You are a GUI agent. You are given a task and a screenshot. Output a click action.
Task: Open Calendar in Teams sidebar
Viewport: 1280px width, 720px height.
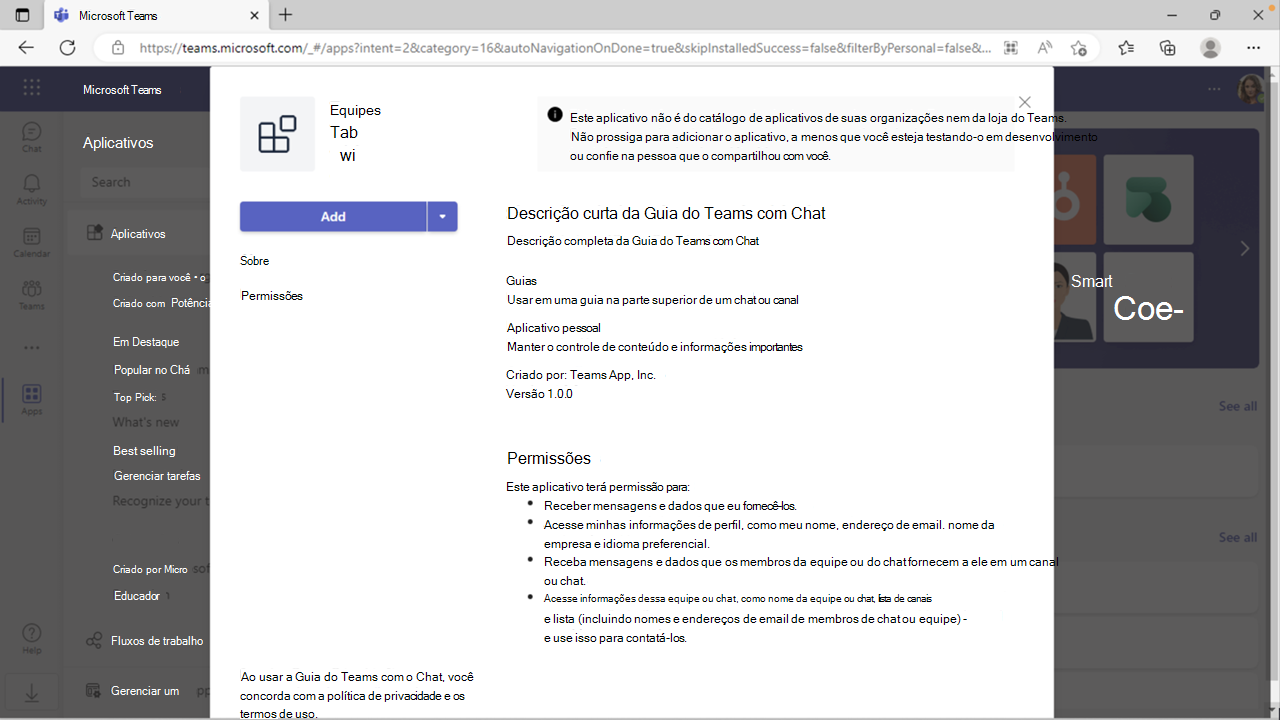pos(32,242)
